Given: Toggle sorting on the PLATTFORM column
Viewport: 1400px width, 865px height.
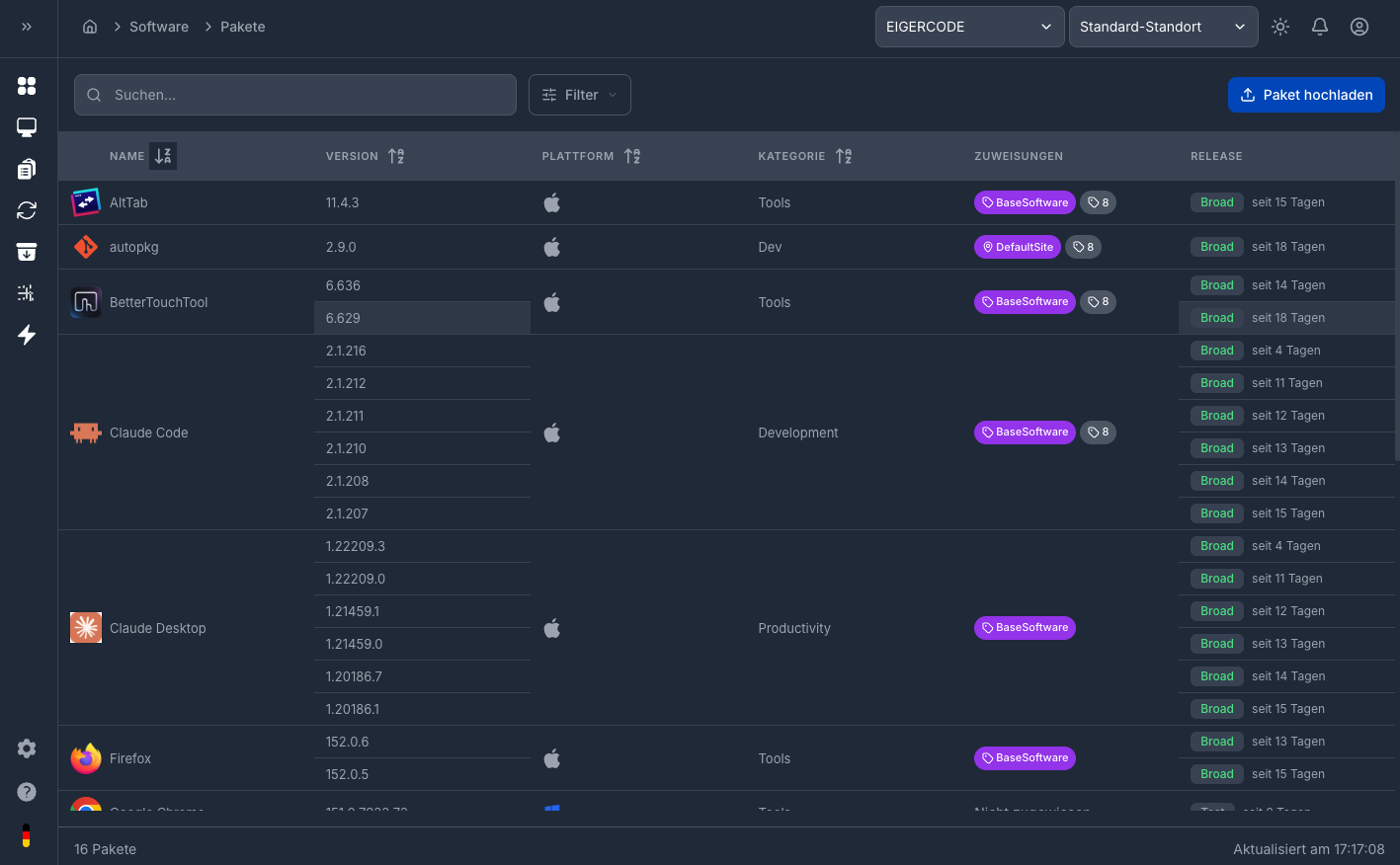Looking at the screenshot, I should click(632, 156).
